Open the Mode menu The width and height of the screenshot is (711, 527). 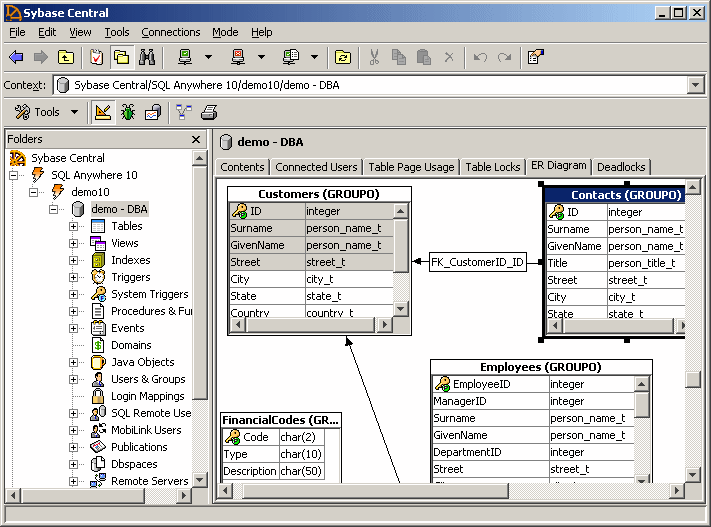click(x=225, y=32)
